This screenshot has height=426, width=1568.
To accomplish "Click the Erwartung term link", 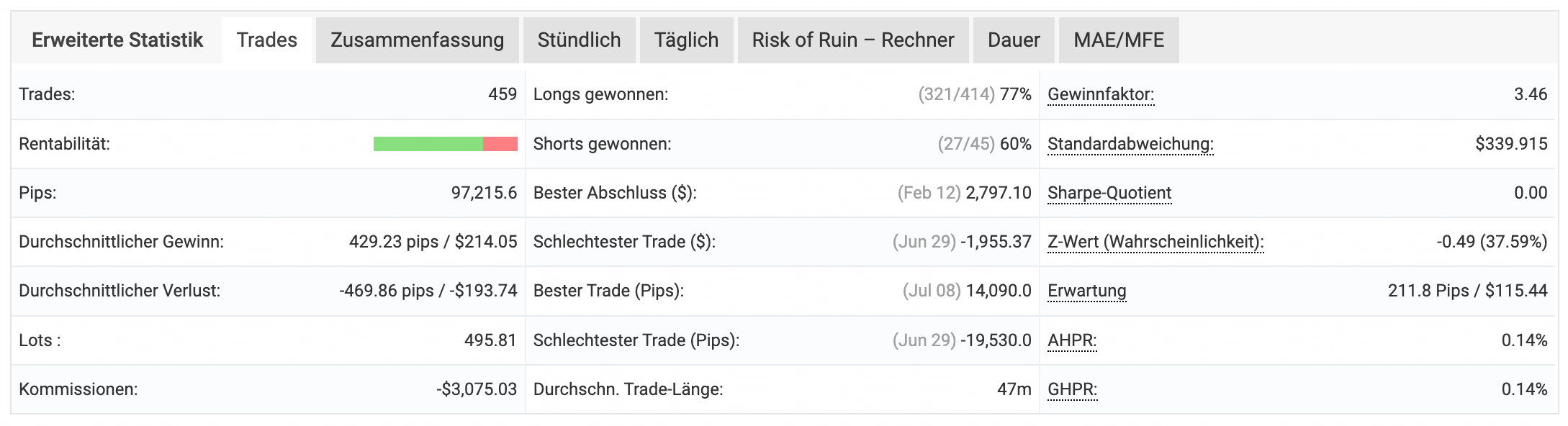I will click(1087, 291).
